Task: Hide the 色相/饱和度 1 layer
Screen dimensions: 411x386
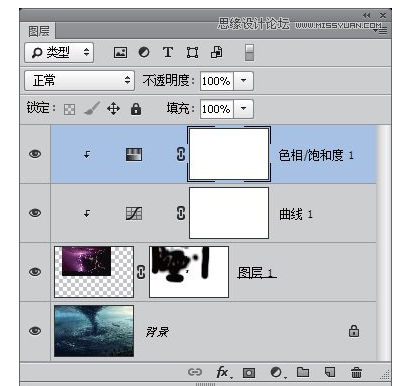Action: click(35, 154)
